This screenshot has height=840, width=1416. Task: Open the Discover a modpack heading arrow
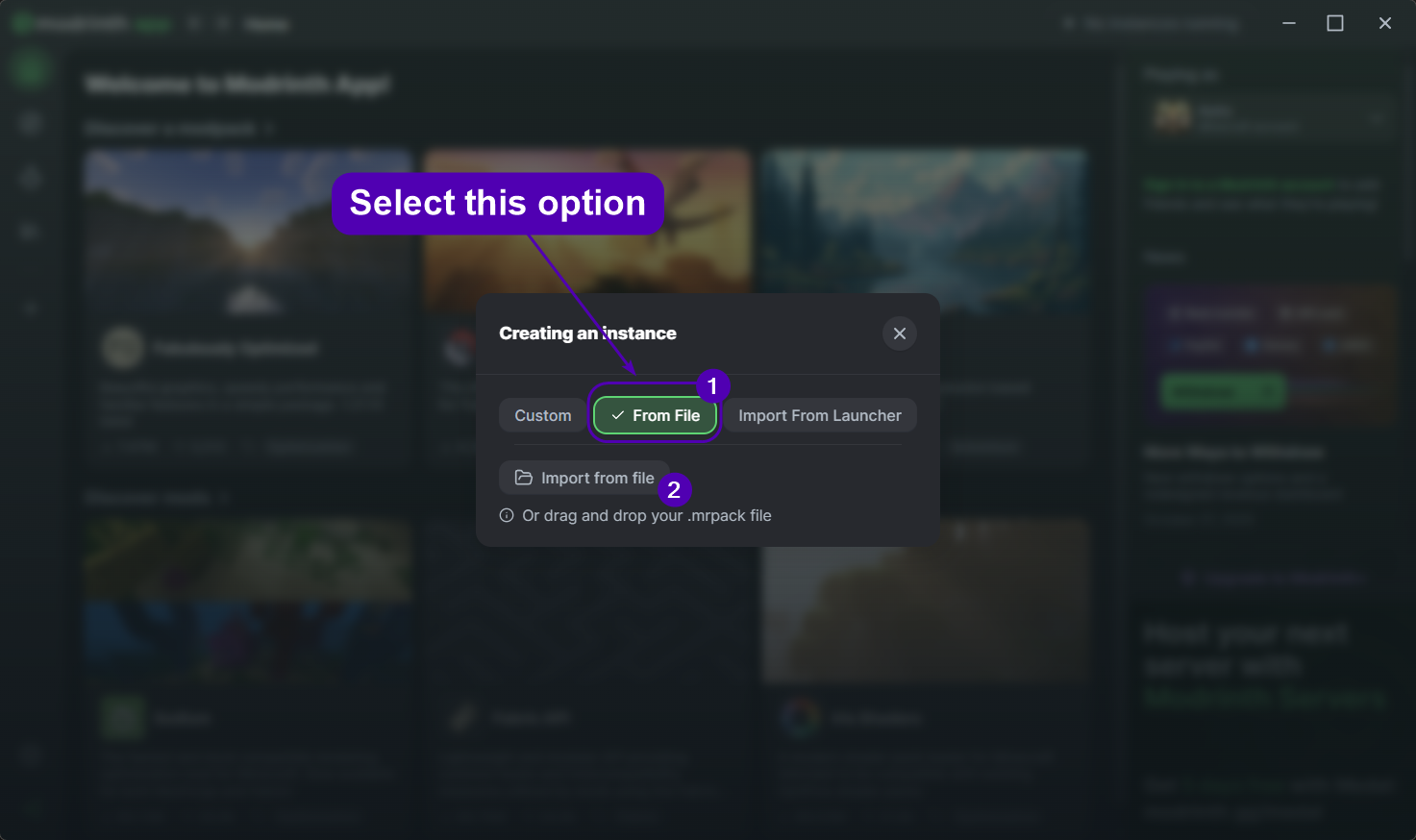coord(270,128)
